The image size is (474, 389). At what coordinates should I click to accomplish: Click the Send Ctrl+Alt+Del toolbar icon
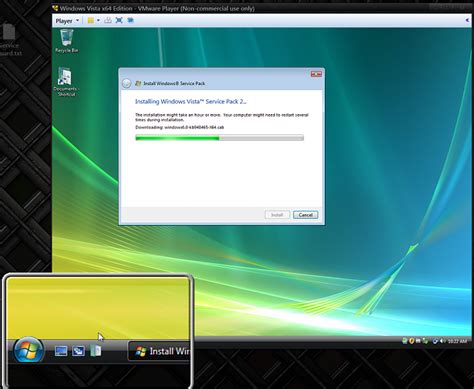point(108,21)
